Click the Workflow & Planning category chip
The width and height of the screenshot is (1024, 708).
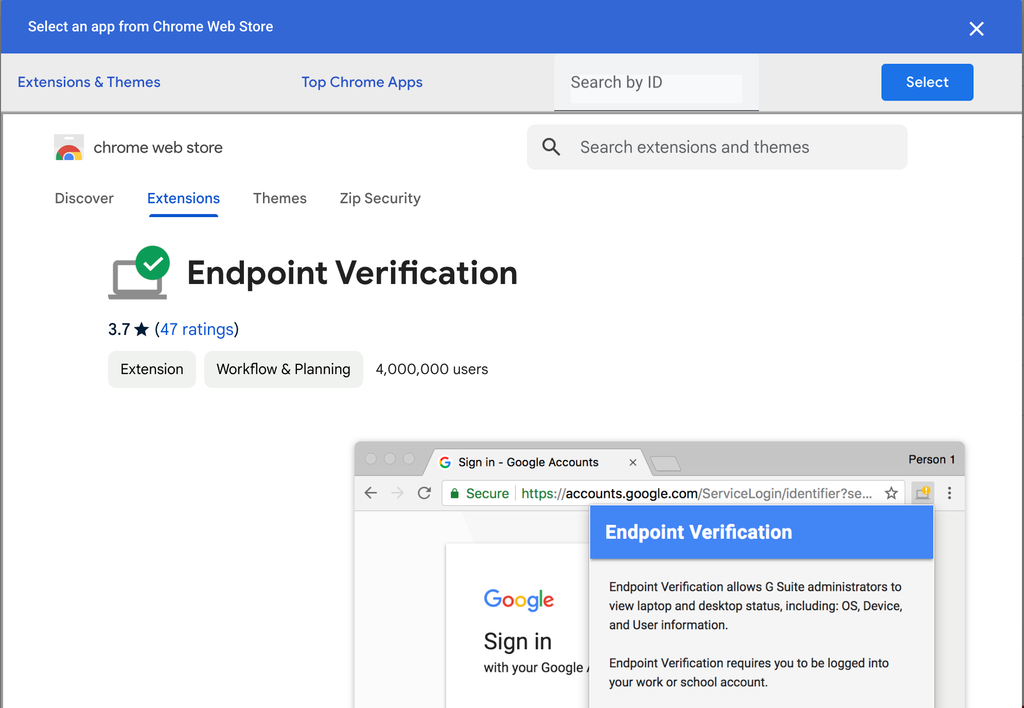283,369
